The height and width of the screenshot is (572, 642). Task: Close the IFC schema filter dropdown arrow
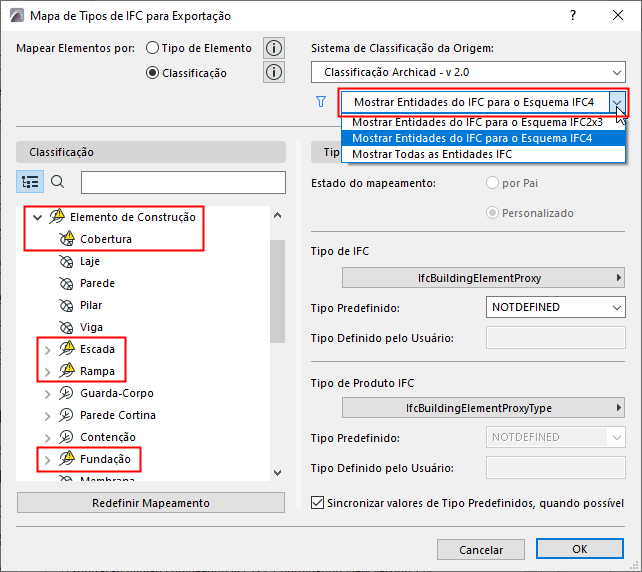pyautogui.click(x=617, y=102)
